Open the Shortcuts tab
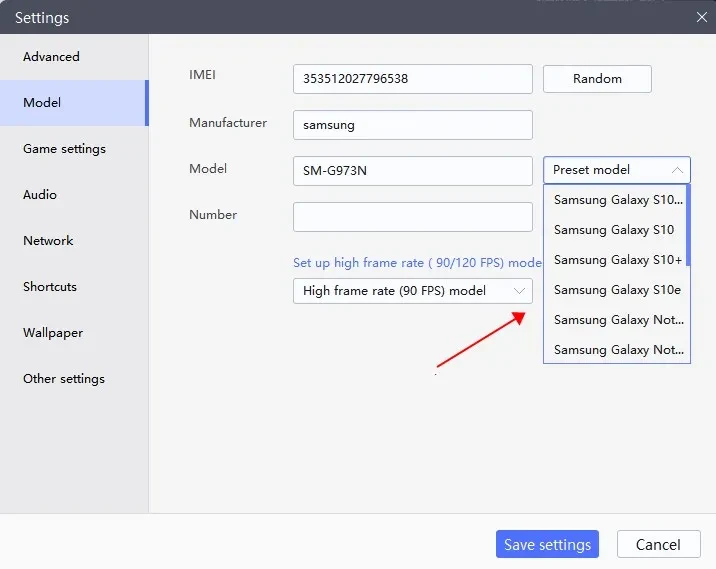The image size is (716, 569). pyautogui.click(x=74, y=287)
